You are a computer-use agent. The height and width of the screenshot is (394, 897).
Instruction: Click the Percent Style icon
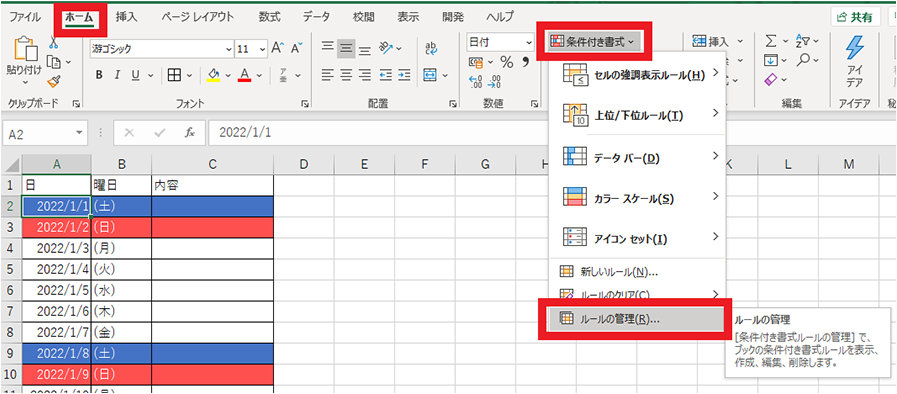(x=506, y=61)
